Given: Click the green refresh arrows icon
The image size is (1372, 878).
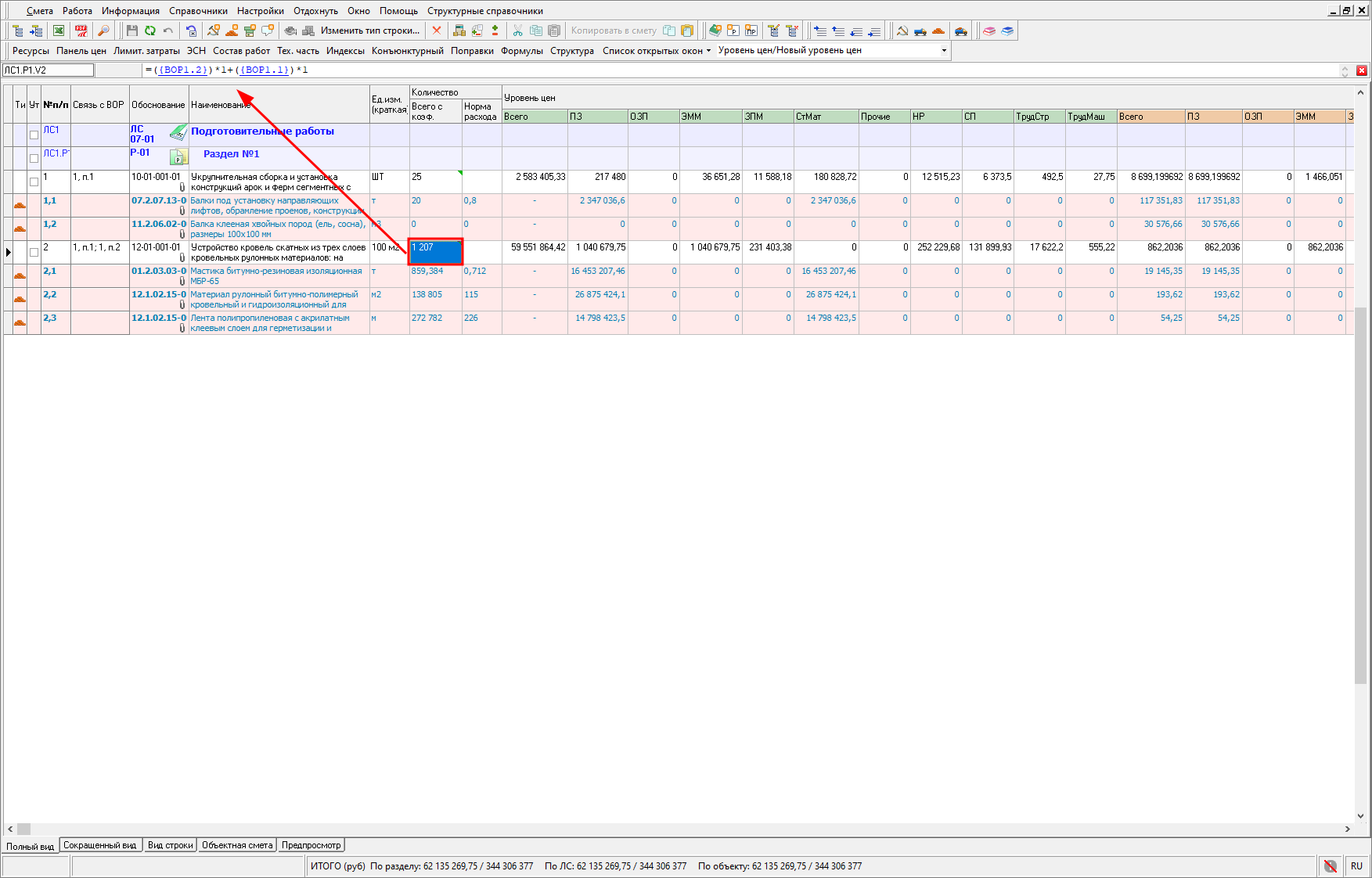Looking at the screenshot, I should [149, 31].
